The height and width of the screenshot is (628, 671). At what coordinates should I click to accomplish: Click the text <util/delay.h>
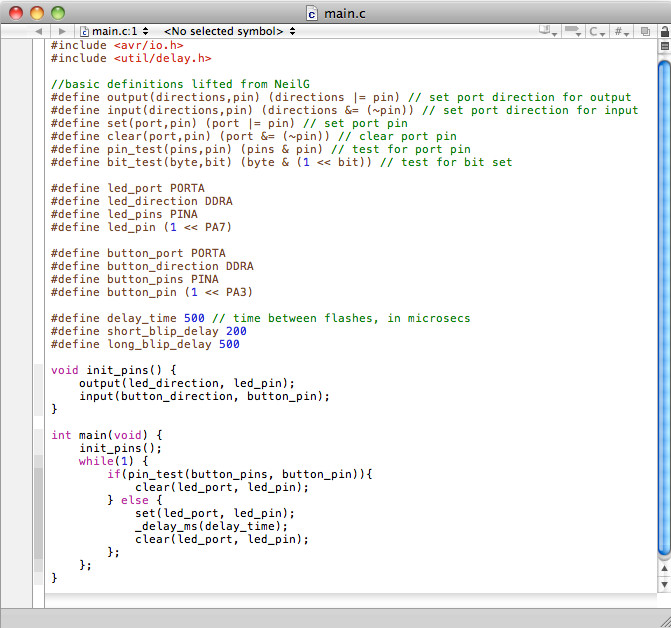(x=162, y=58)
